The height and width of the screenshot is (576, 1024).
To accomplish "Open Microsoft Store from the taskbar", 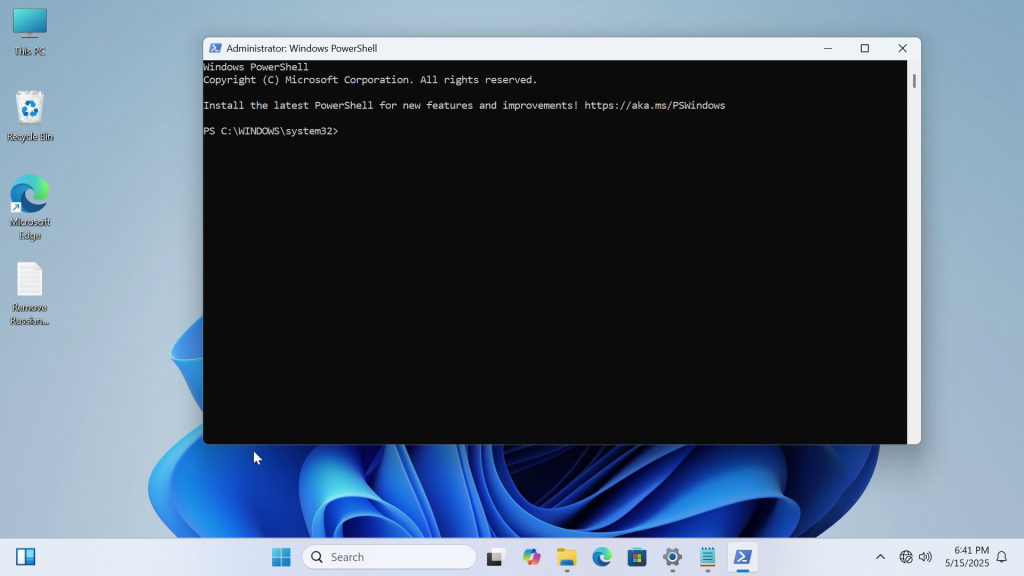I will (x=637, y=557).
